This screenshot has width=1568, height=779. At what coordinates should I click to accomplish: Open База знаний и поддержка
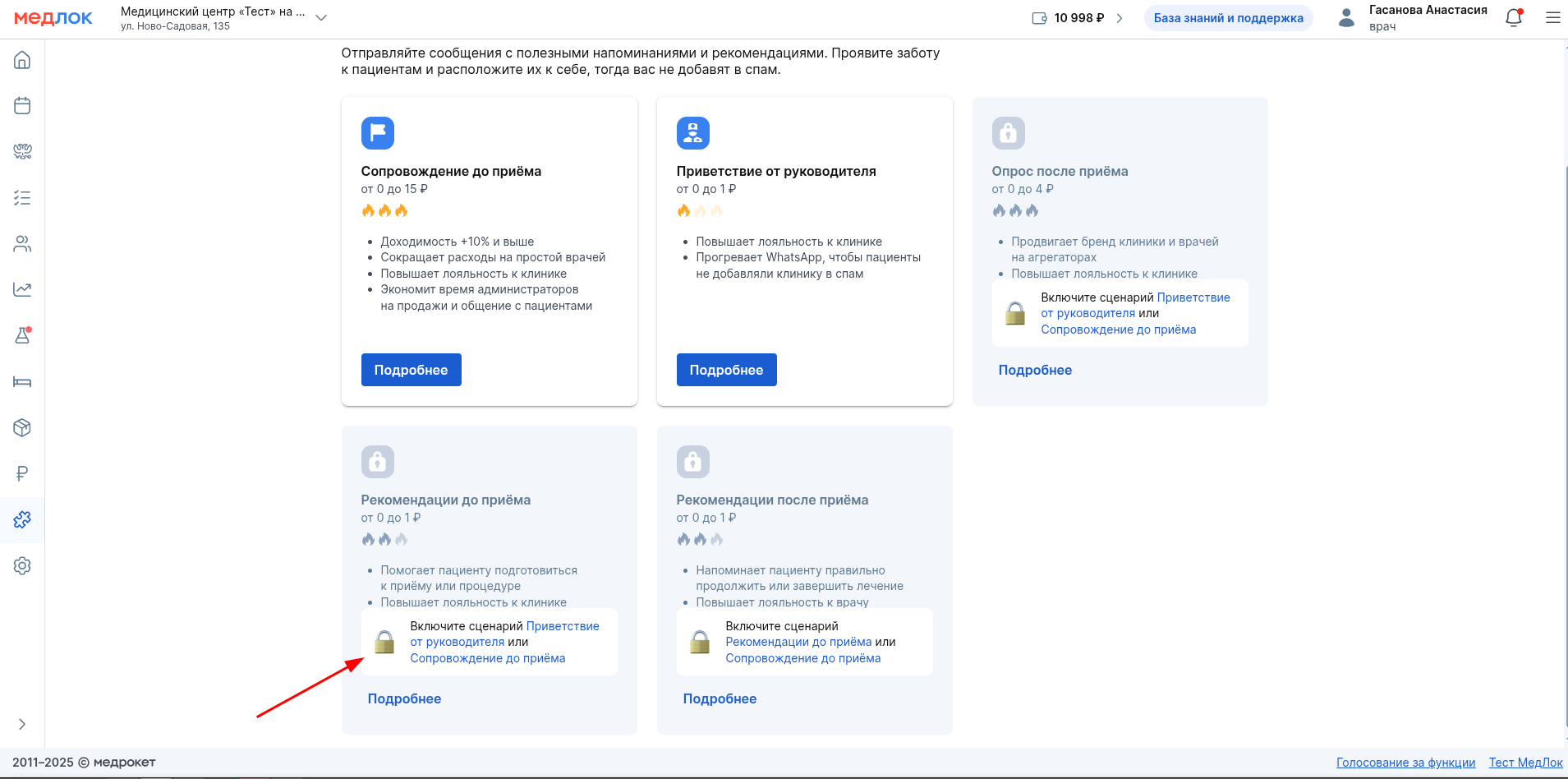pos(1228,18)
